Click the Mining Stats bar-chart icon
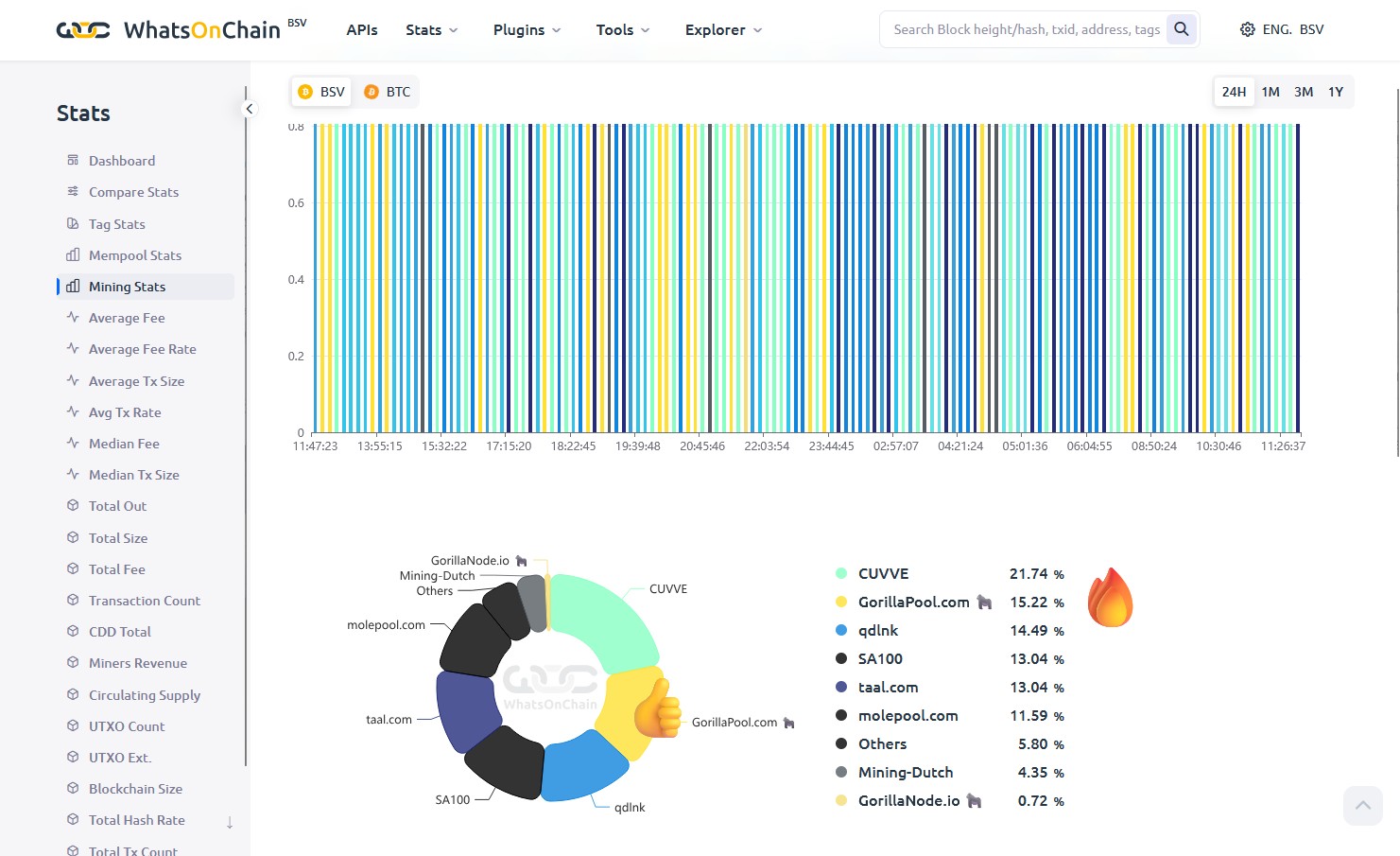Viewport: 1400px width, 856px height. [x=73, y=287]
